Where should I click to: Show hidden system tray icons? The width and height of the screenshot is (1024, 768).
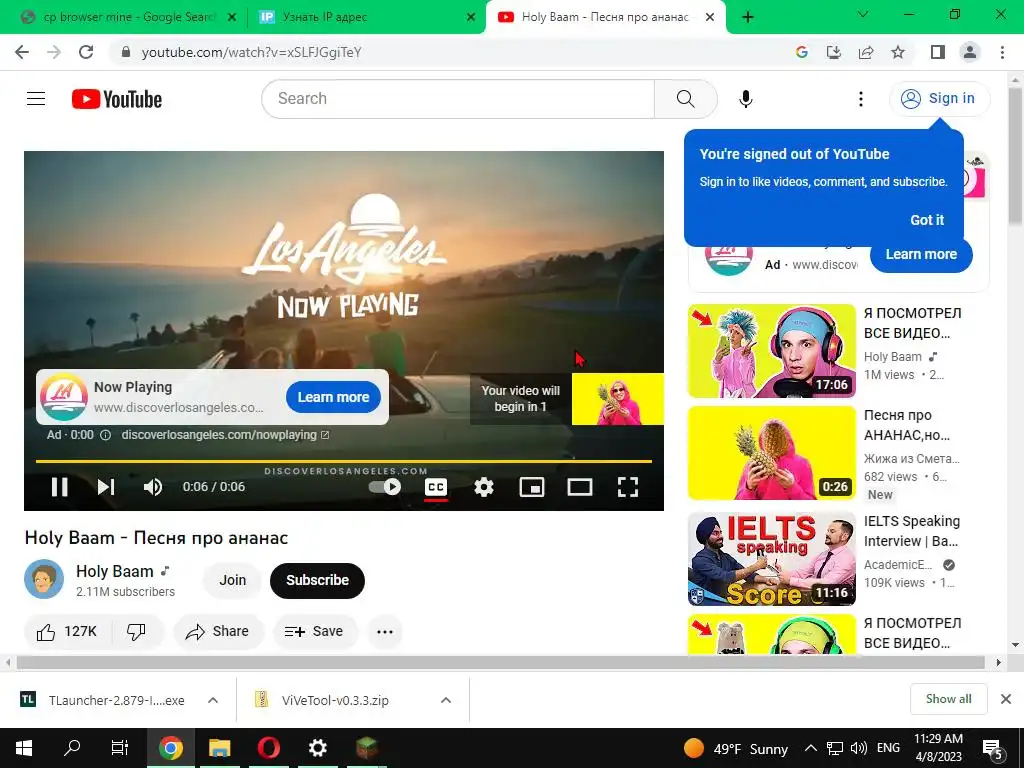pos(810,748)
